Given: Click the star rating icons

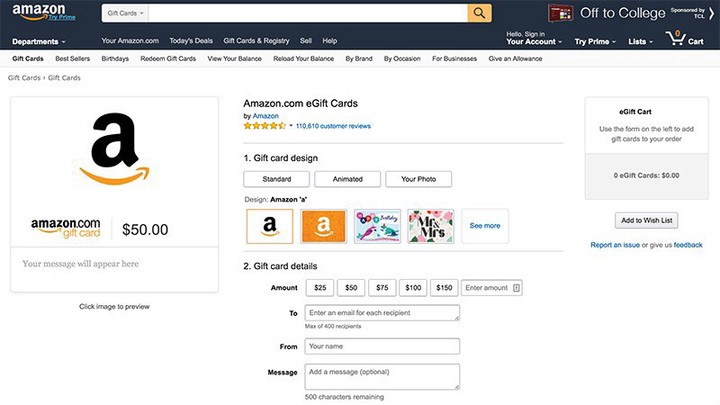Looking at the screenshot, I should [x=264, y=126].
